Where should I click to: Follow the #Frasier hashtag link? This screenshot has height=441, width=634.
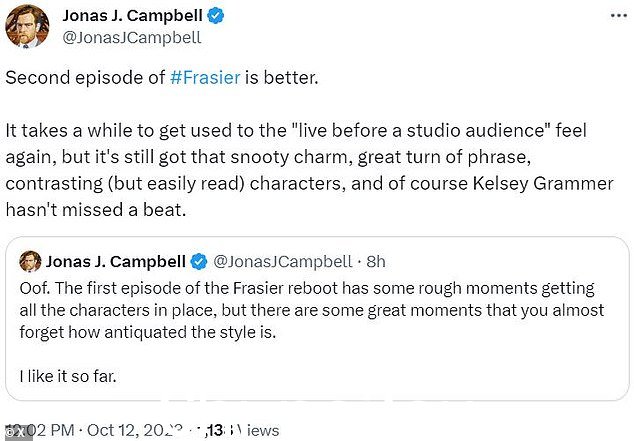point(205,77)
